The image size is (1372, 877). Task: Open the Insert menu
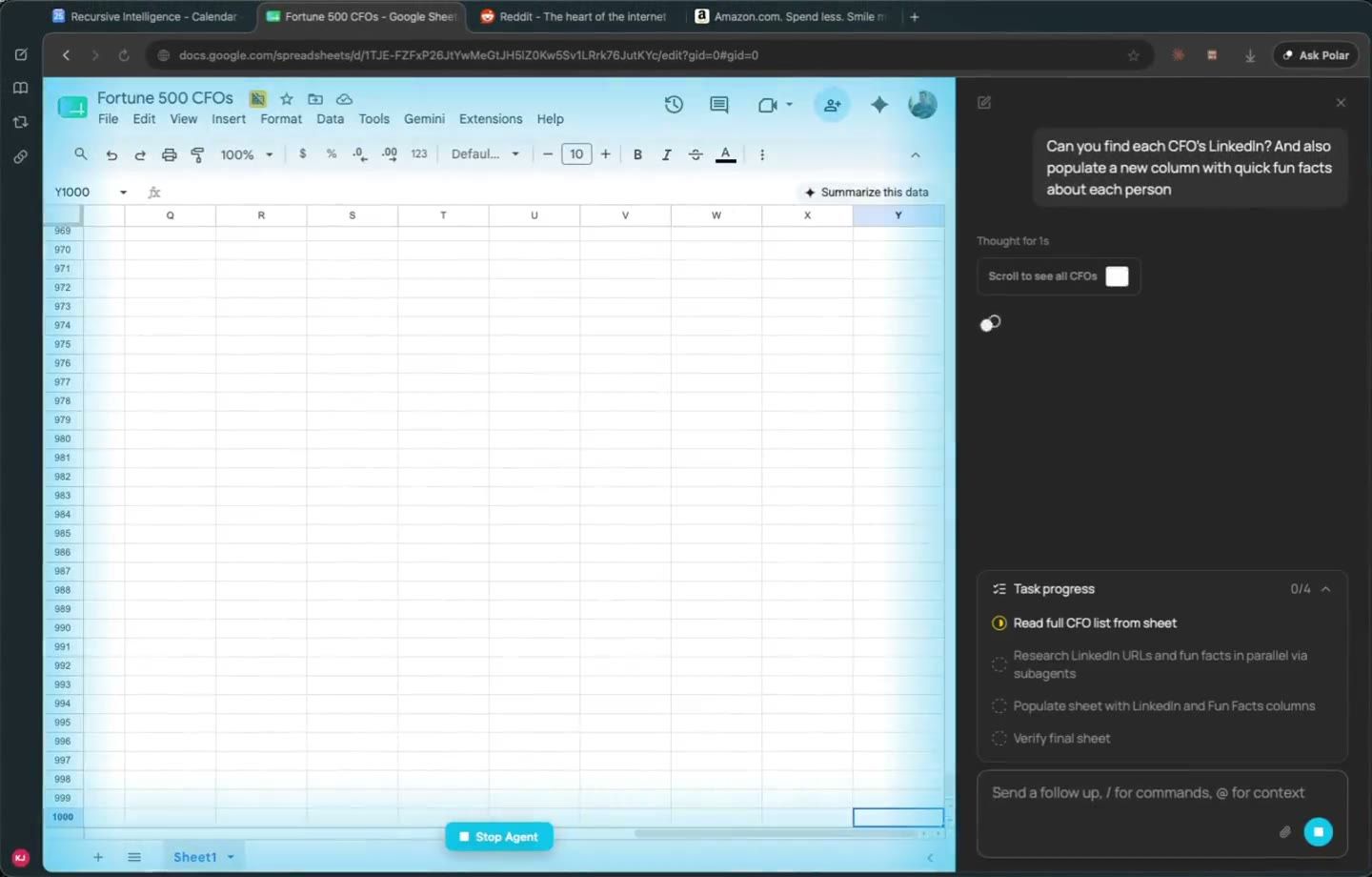coord(229,119)
